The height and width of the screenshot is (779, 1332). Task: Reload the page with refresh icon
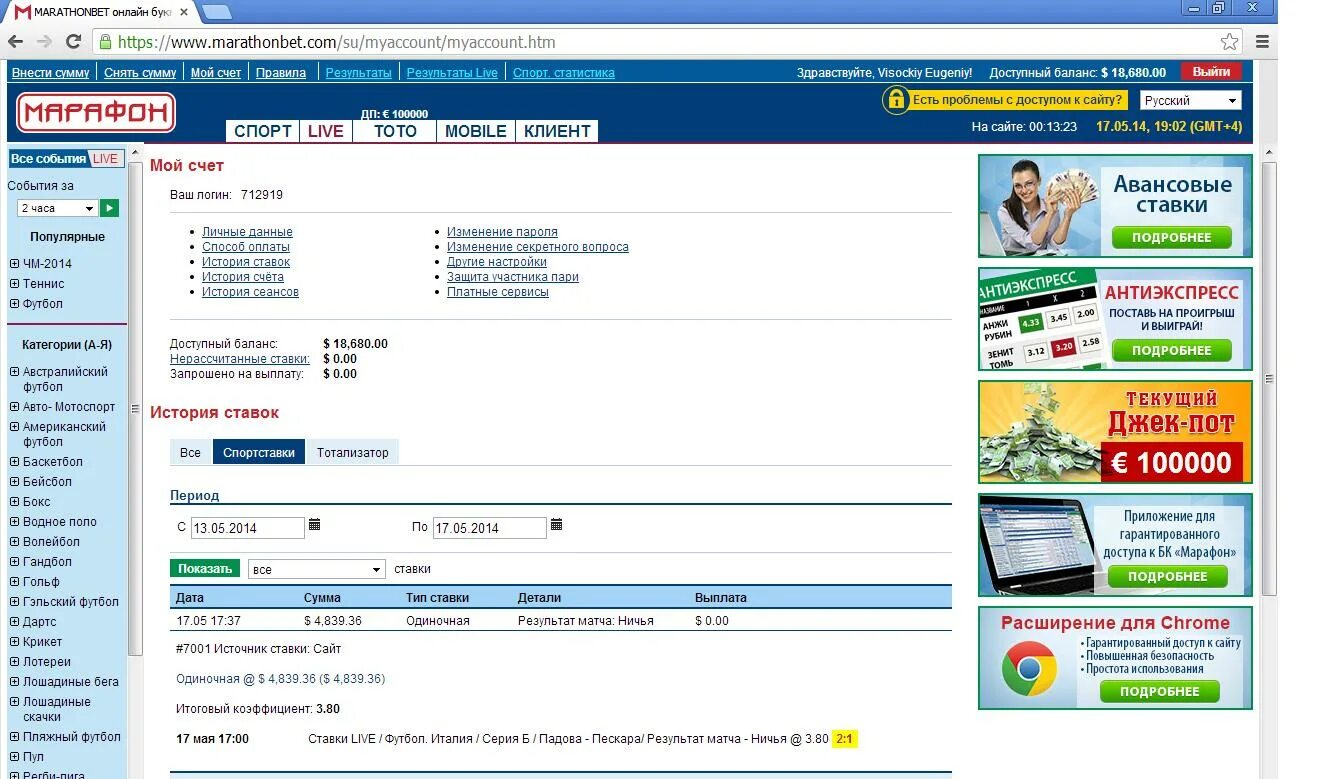pyautogui.click(x=73, y=42)
